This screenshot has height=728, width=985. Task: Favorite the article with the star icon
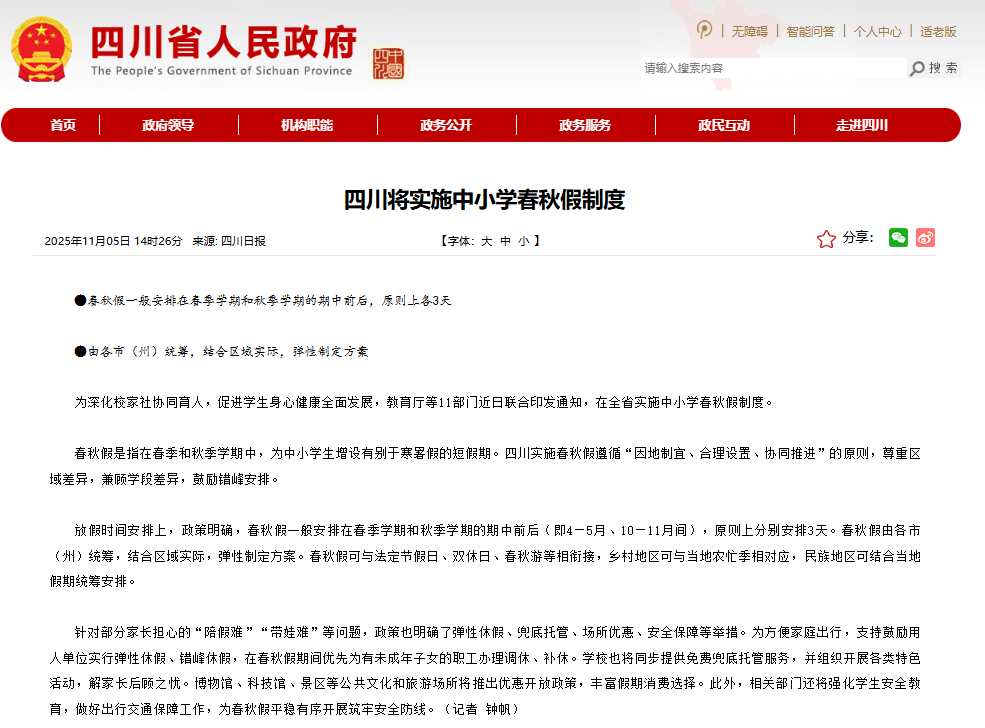[x=826, y=239]
